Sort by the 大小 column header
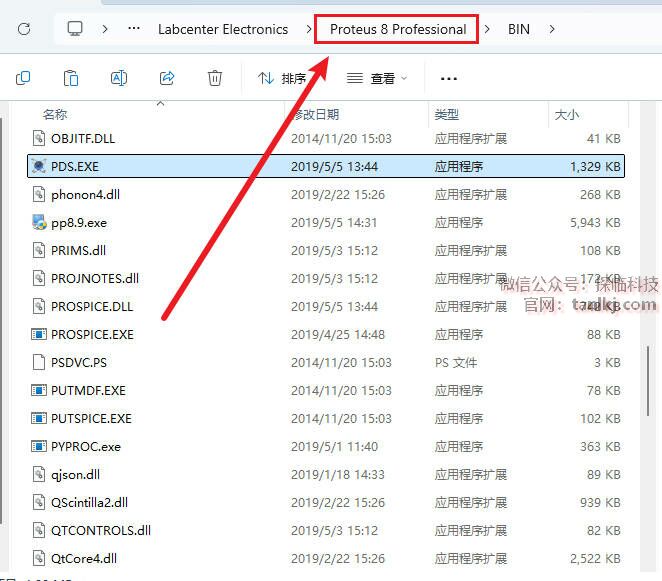 click(567, 114)
